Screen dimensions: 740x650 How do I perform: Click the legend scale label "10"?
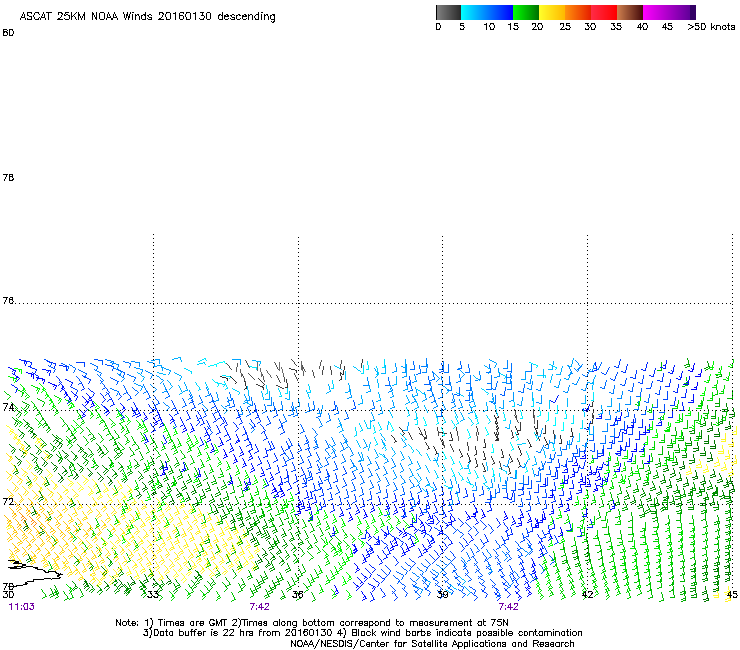pyautogui.click(x=489, y=27)
